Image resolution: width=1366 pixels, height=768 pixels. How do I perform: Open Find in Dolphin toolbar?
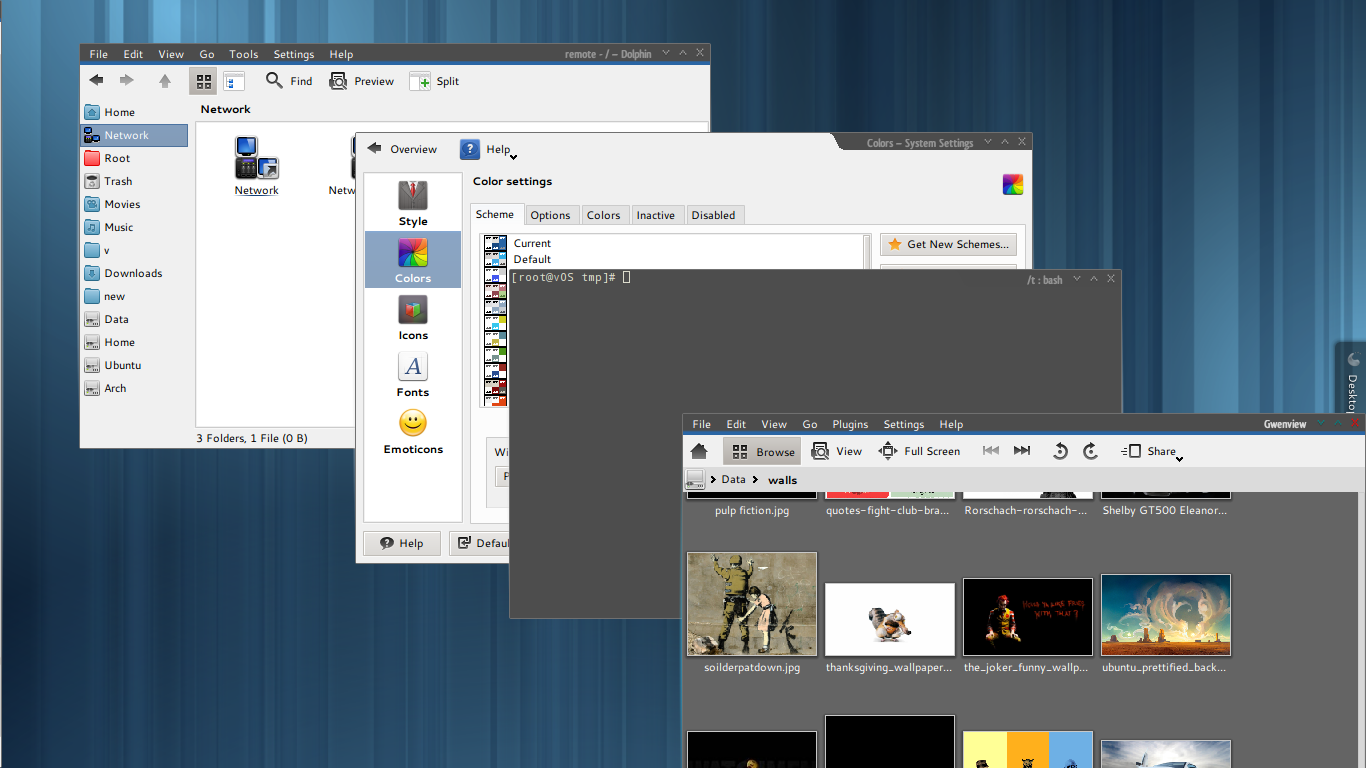(x=289, y=81)
